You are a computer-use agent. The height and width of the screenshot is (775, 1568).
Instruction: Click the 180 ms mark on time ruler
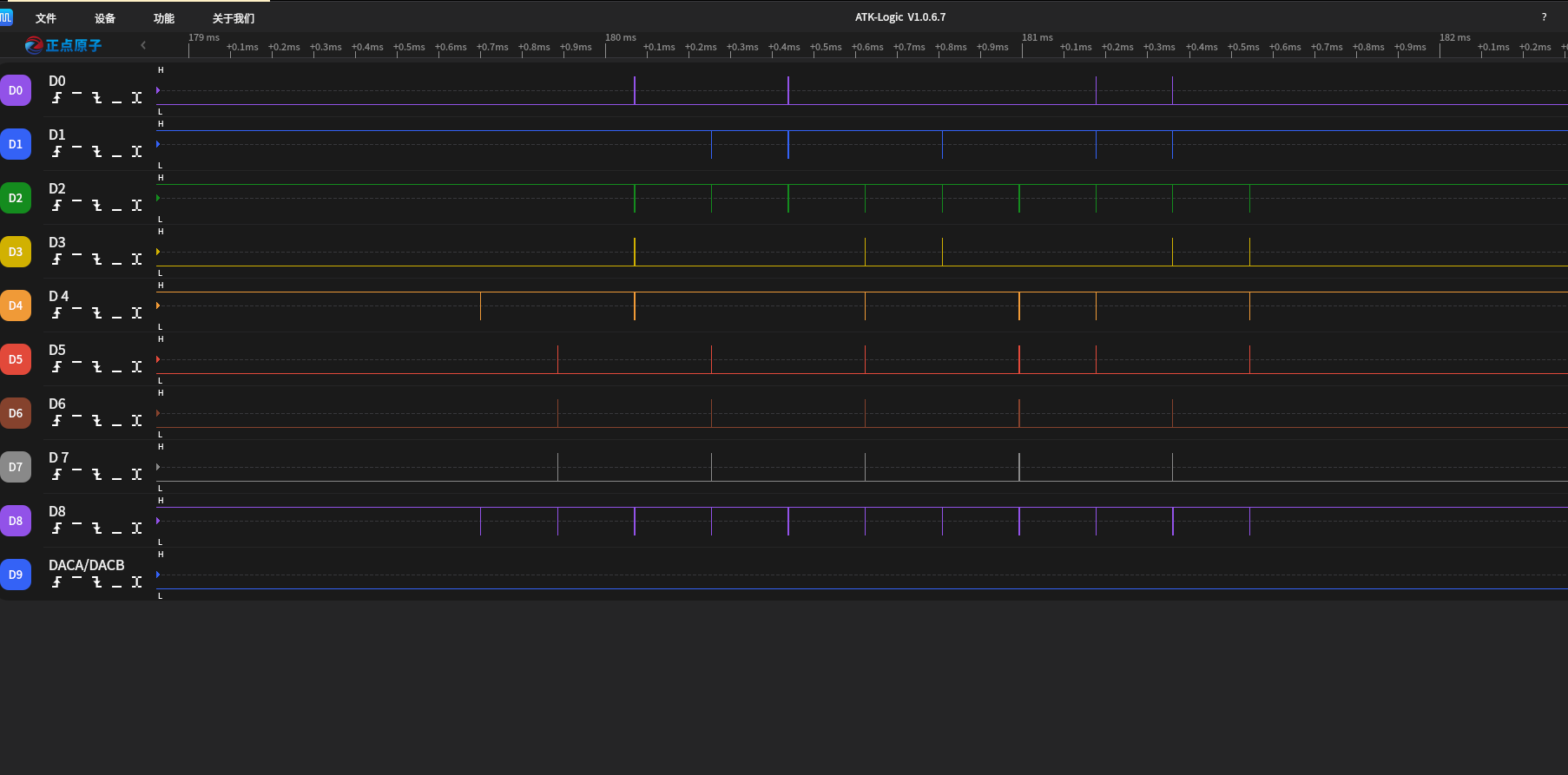click(621, 37)
